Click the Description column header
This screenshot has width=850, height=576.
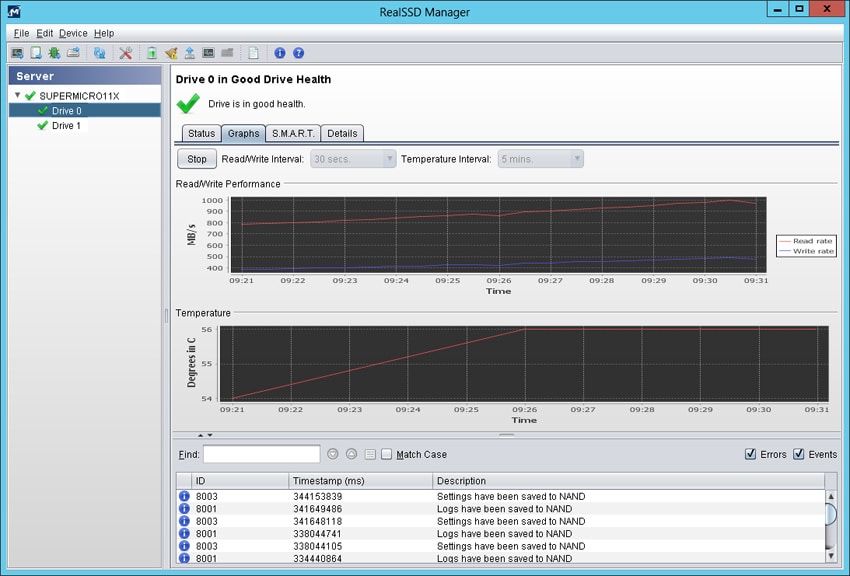(x=628, y=481)
